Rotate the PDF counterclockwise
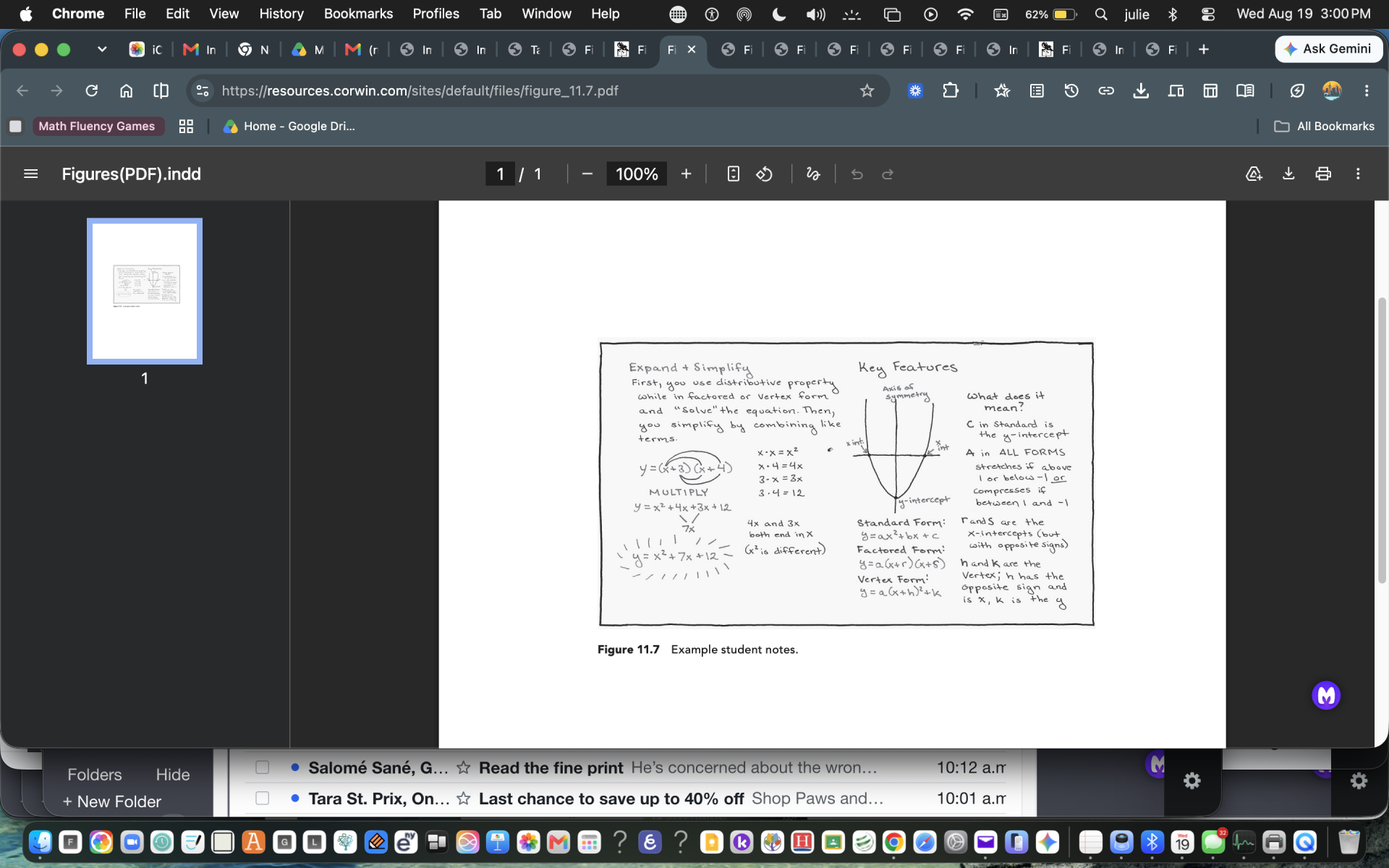This screenshot has width=1389, height=868. pyautogui.click(x=765, y=174)
